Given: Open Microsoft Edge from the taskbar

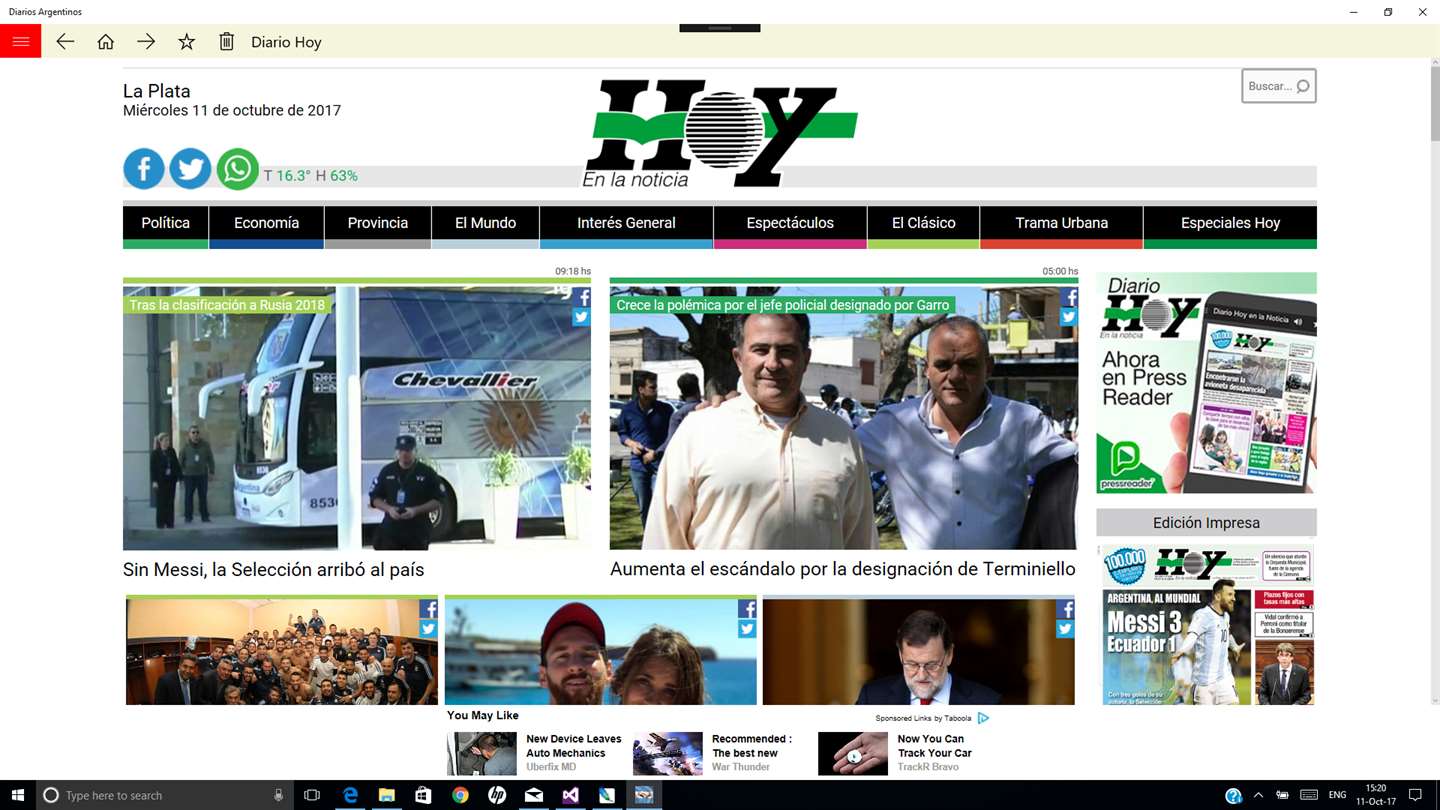Looking at the screenshot, I should pyautogui.click(x=350, y=795).
